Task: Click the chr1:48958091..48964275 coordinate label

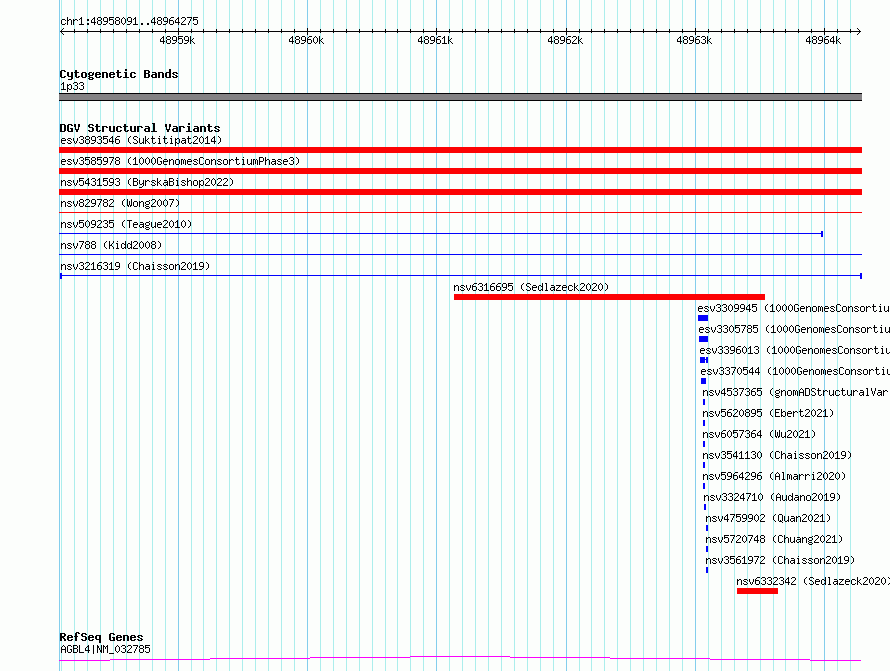Action: tap(129, 21)
